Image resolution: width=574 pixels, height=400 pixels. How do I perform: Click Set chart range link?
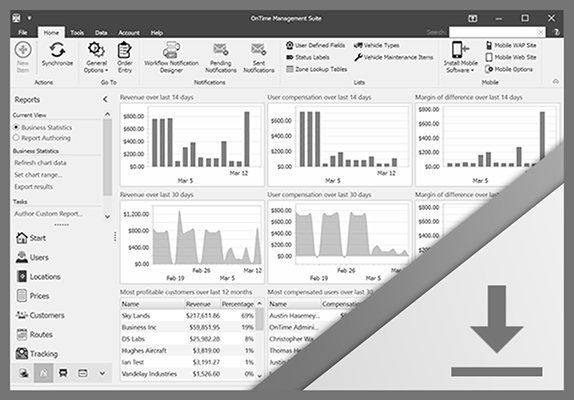[x=38, y=175]
